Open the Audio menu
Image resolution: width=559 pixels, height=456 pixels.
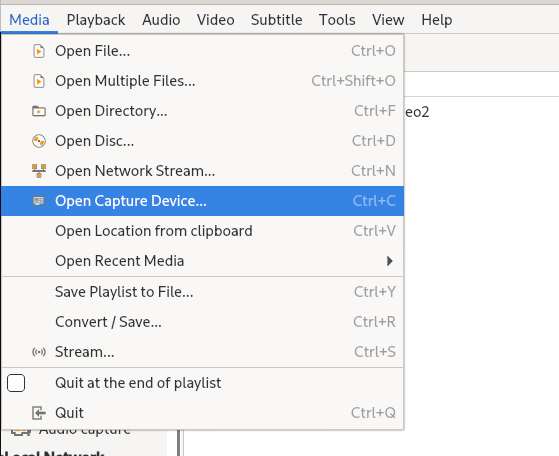click(x=161, y=20)
